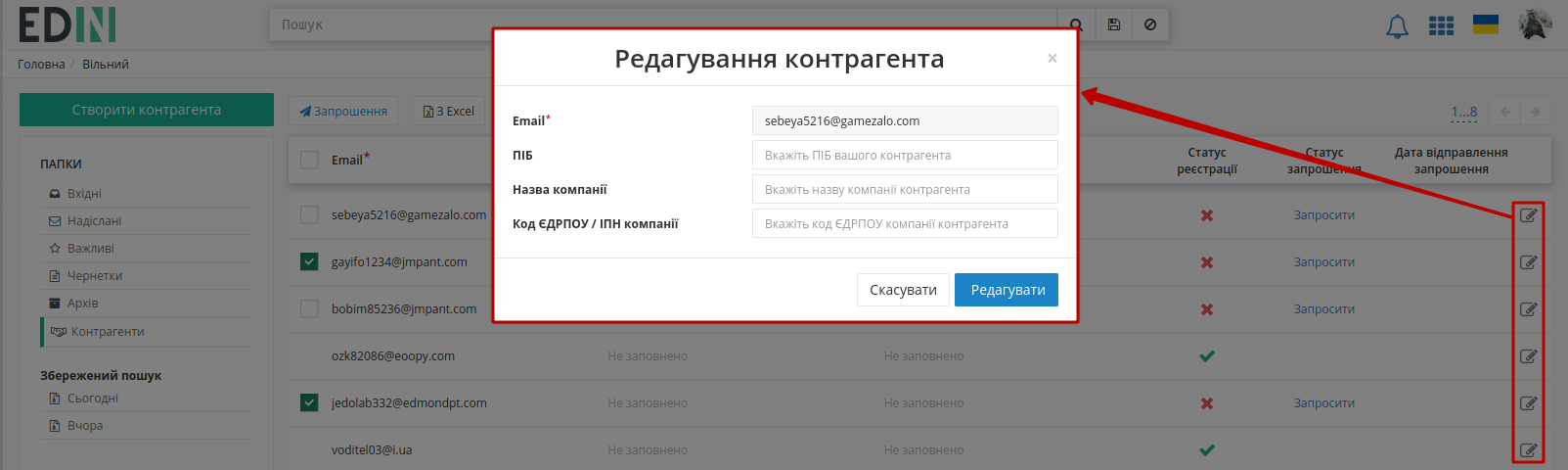Go to previous page arrow
Viewport: 1568px width, 470px height.
point(1504,112)
